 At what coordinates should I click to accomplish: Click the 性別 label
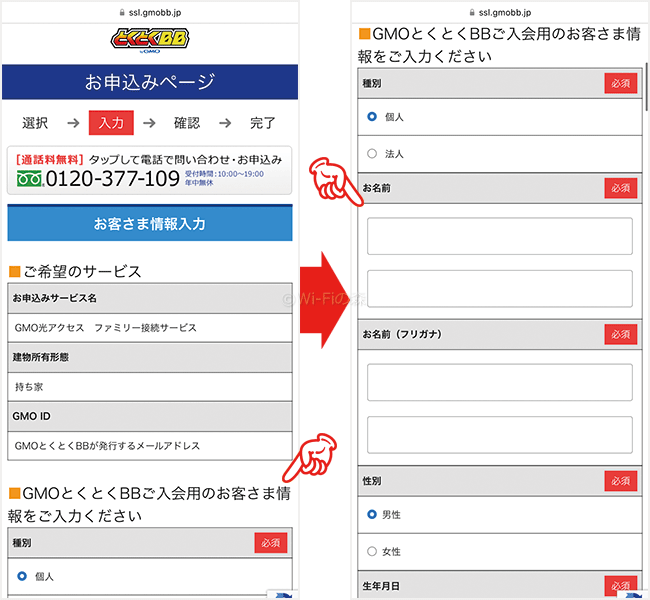tap(372, 481)
